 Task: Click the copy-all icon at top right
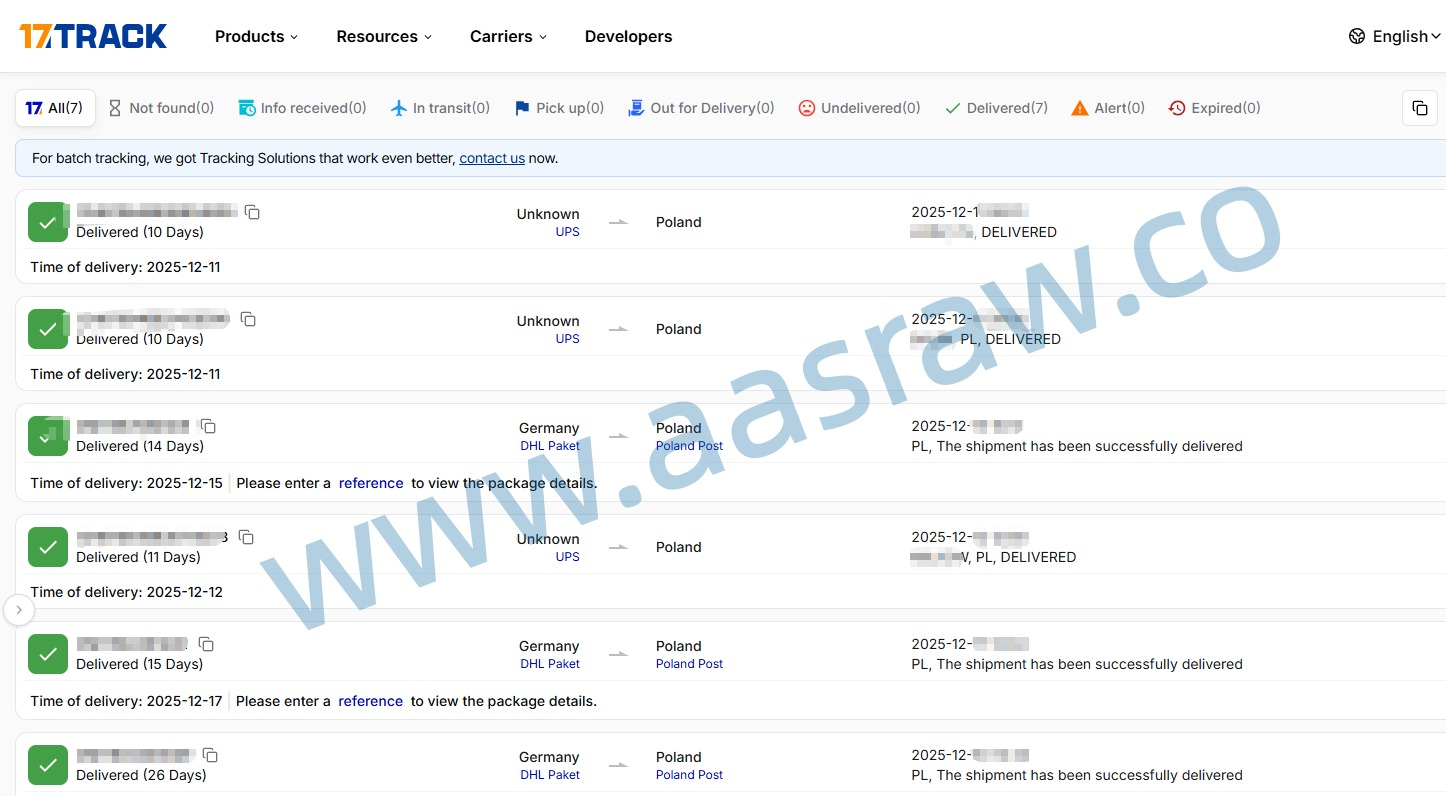[1419, 108]
